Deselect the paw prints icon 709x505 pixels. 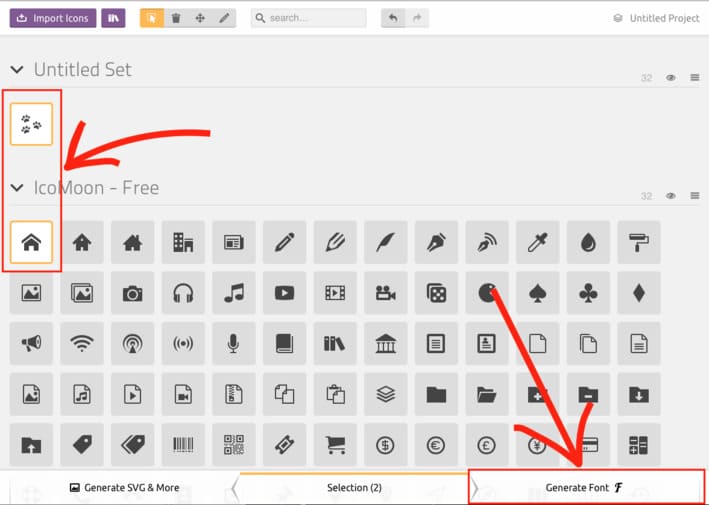(x=31, y=125)
